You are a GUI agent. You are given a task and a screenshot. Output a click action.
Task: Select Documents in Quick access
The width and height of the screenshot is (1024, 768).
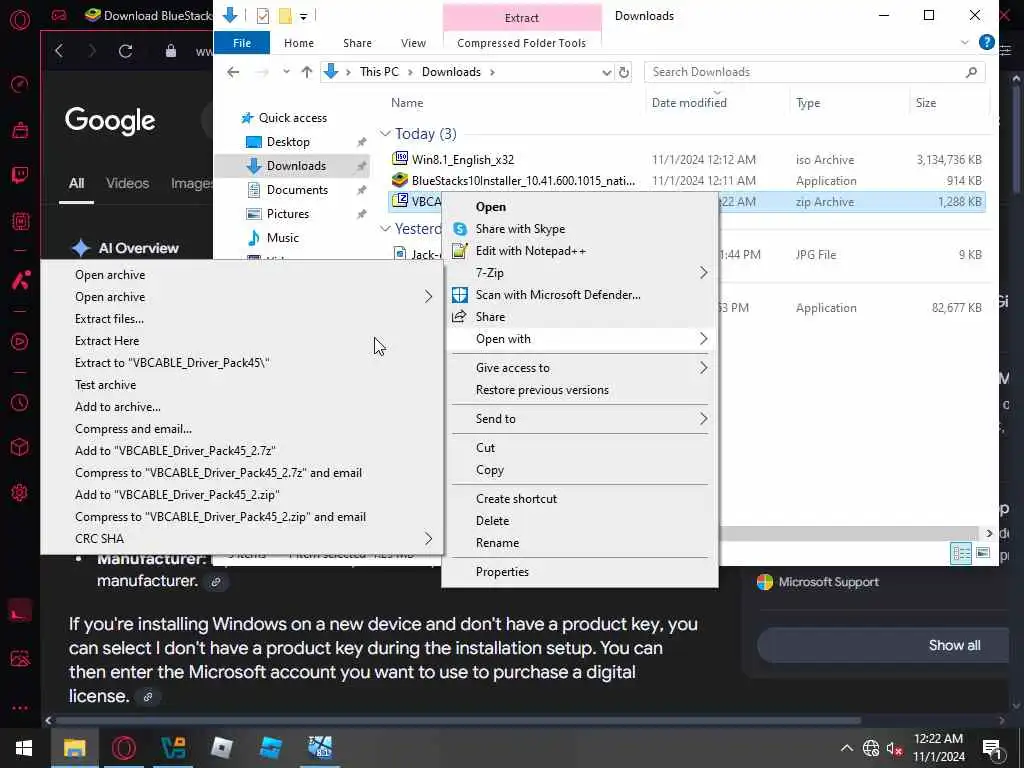297,190
